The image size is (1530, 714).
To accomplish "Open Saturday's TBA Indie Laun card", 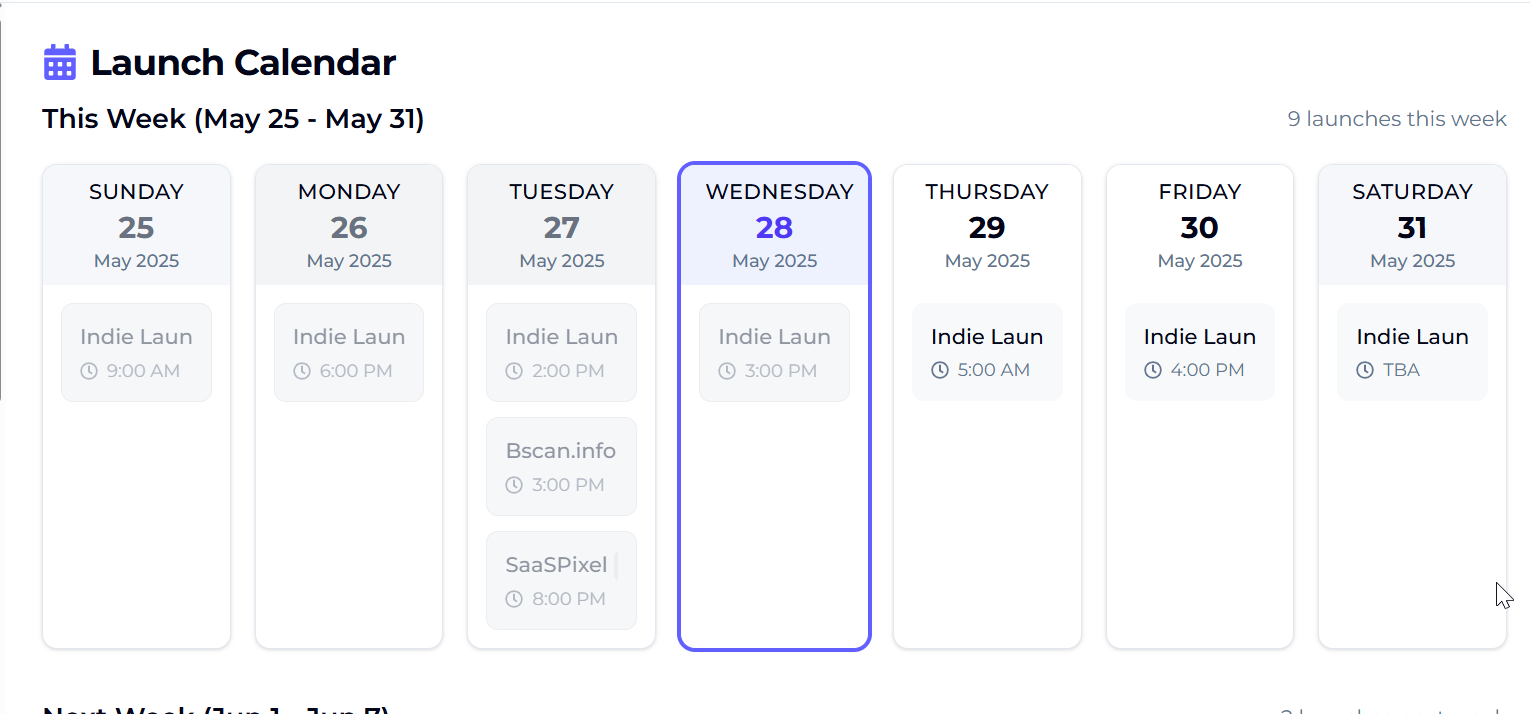I will coord(1412,352).
